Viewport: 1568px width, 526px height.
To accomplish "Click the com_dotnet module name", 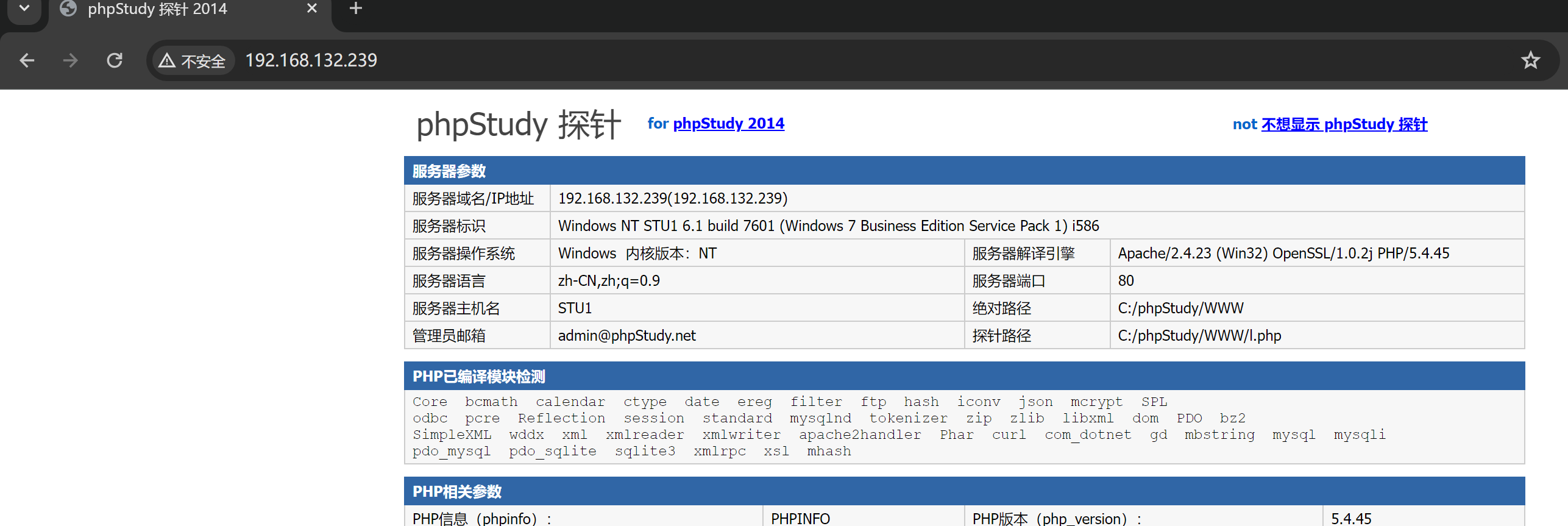I will click(1088, 435).
